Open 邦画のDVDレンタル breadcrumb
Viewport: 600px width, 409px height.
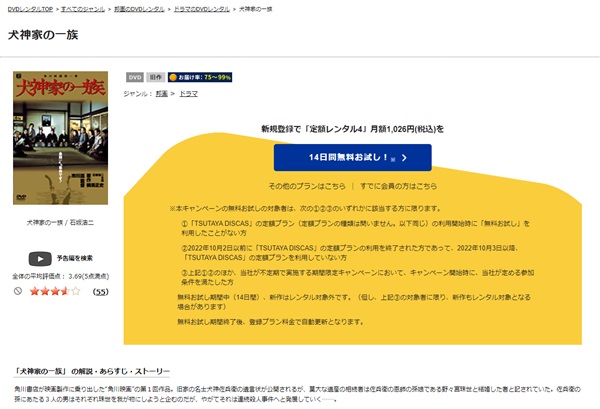pos(139,9)
